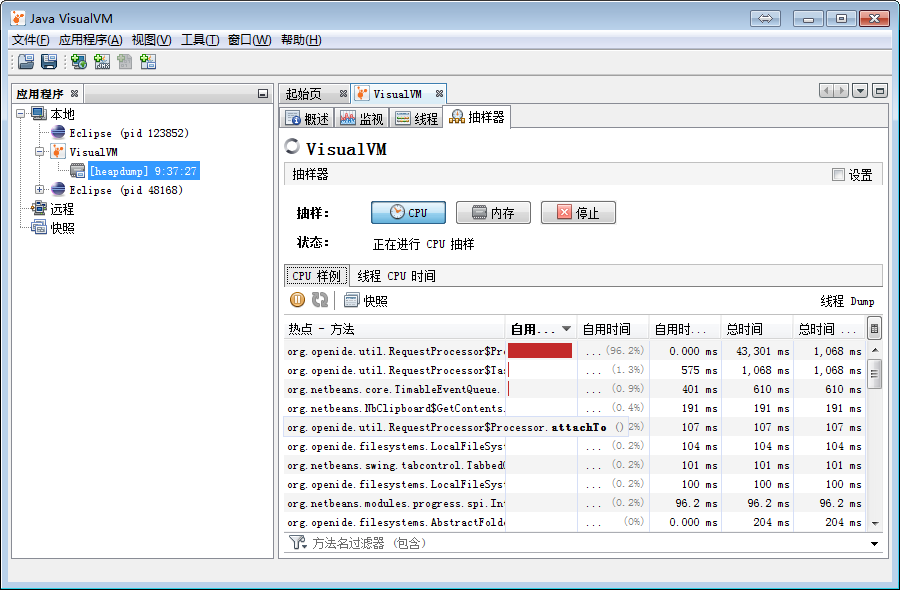Select the [heapdump] 9:37:27 node
Screen dimensions: 900x590
[x=143, y=170]
